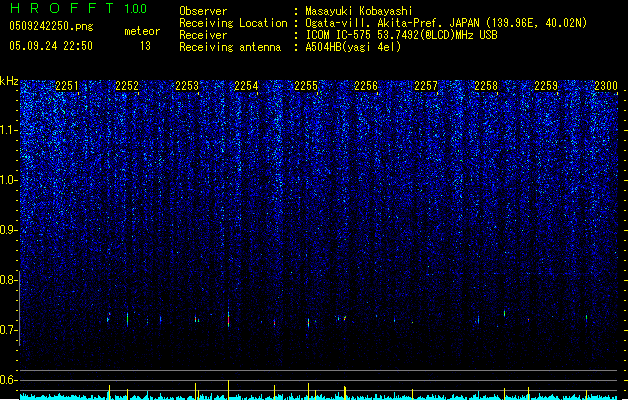Click the 2259 time marker

pyautogui.click(x=546, y=86)
